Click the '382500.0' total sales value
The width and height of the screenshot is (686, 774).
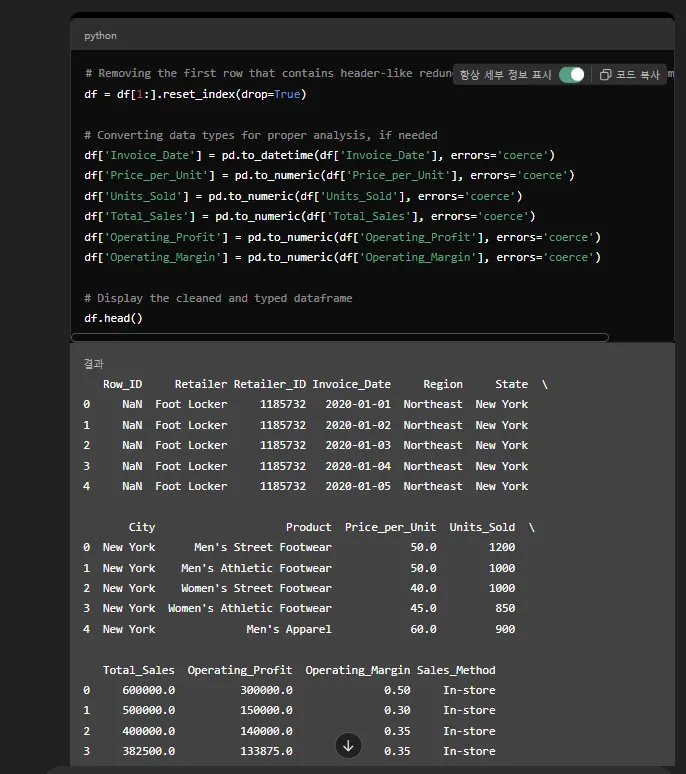point(148,751)
